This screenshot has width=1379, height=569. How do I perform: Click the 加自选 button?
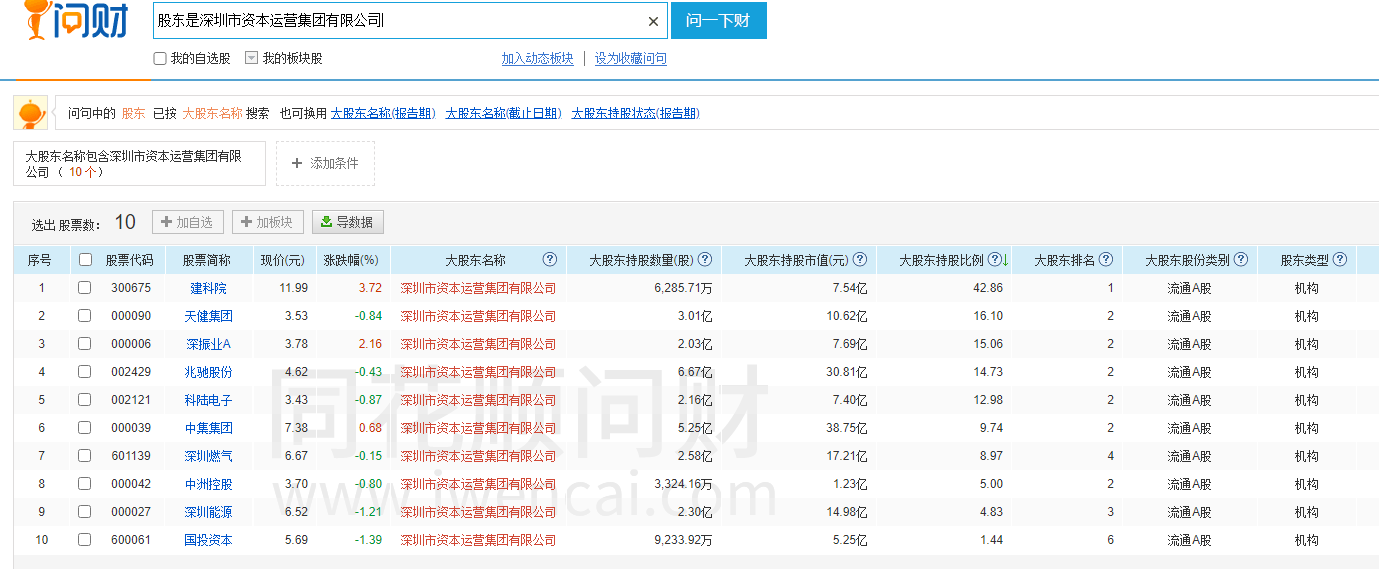click(188, 222)
